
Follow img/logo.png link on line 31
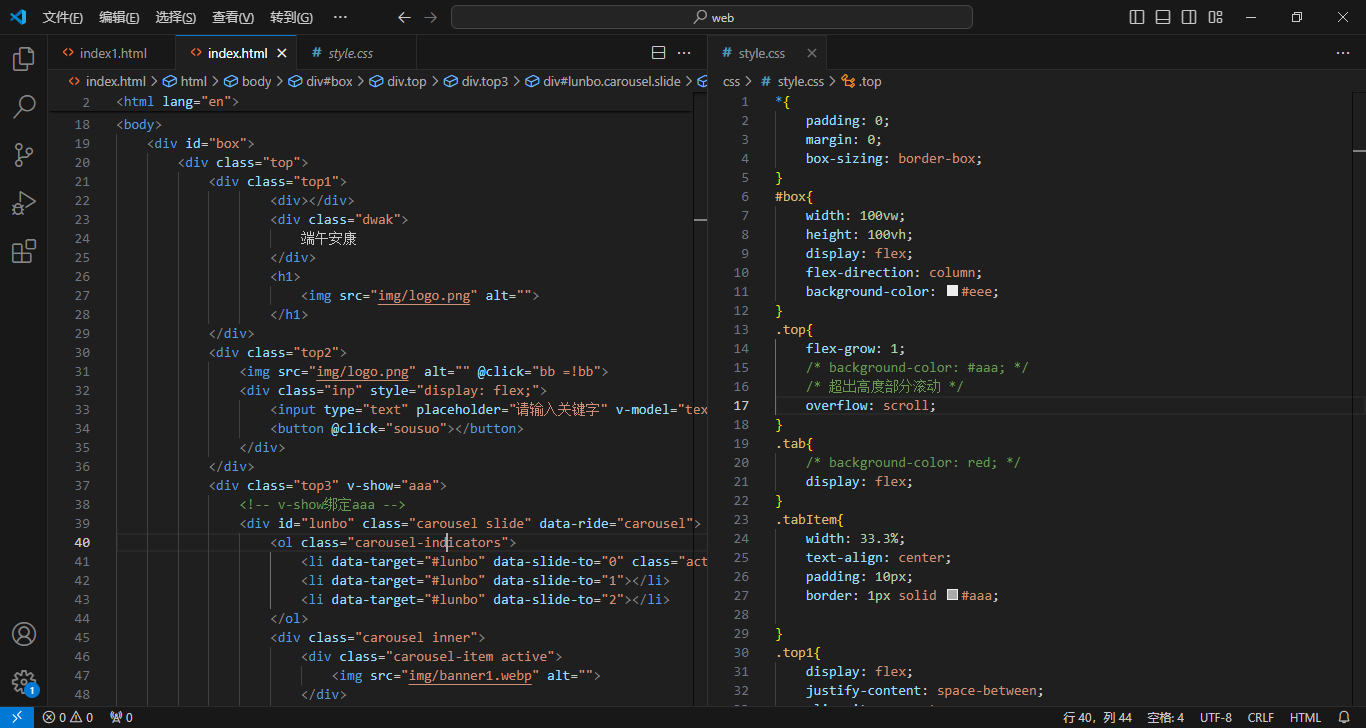(363, 371)
